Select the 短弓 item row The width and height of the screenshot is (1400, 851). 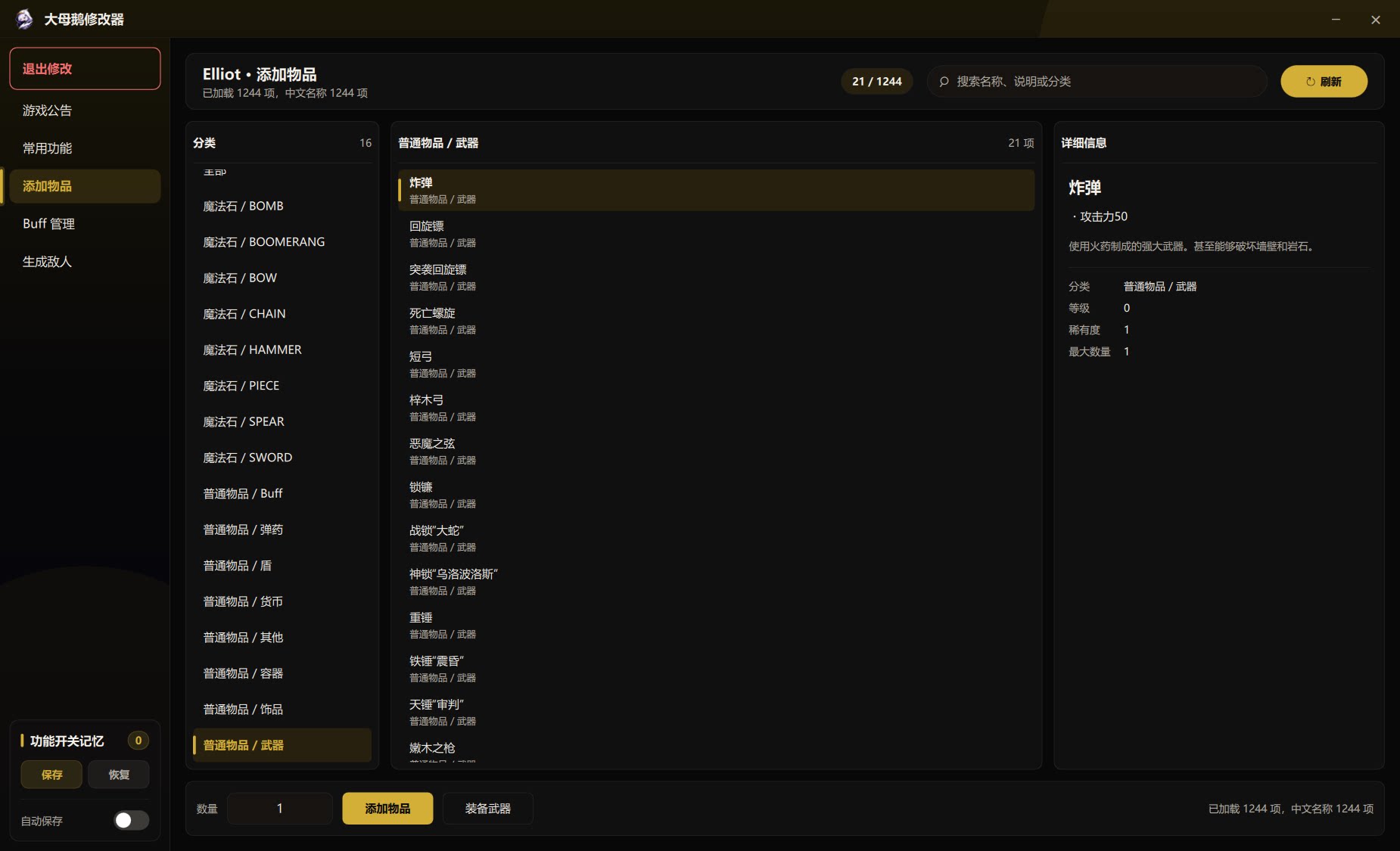pos(716,364)
